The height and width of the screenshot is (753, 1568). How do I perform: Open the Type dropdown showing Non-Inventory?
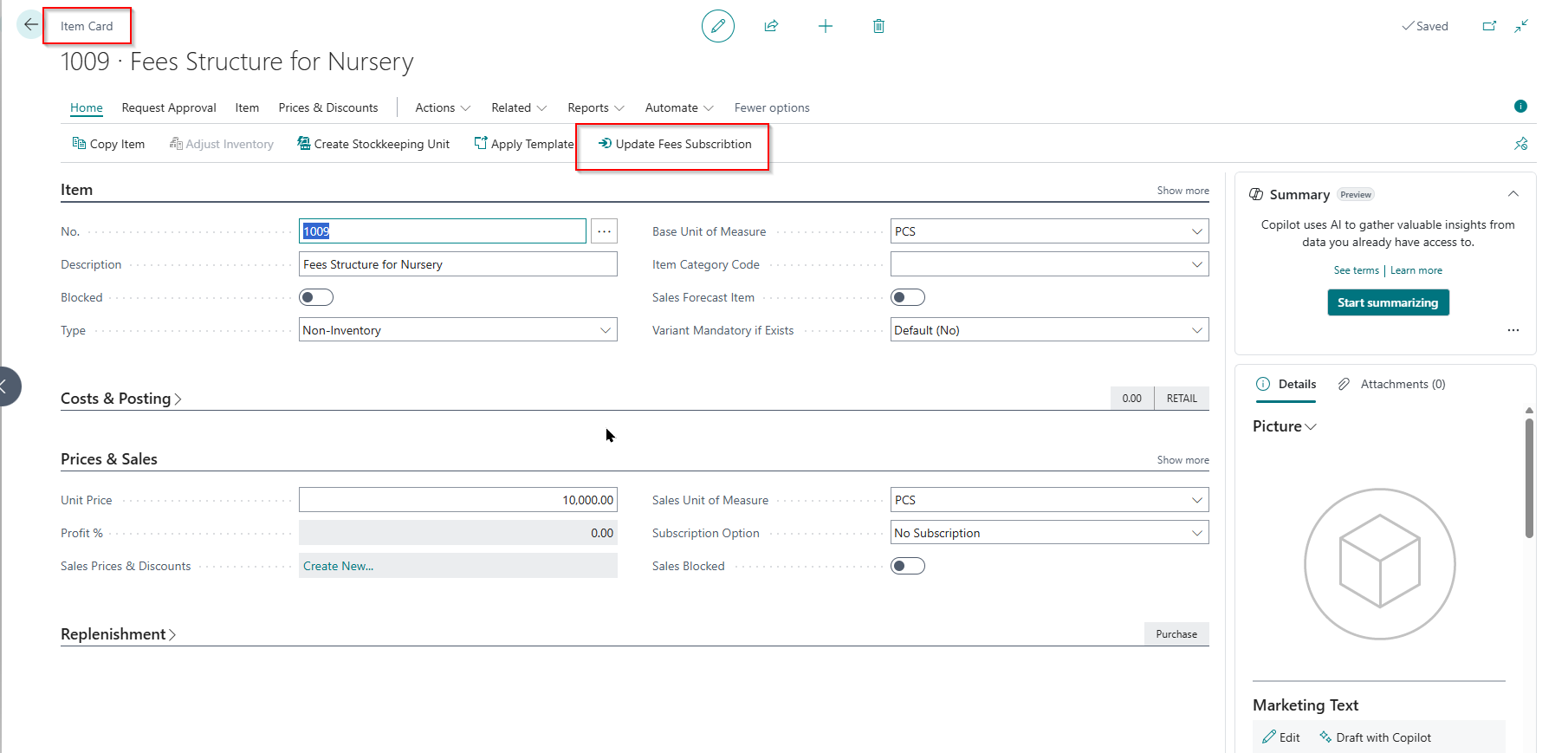click(457, 330)
